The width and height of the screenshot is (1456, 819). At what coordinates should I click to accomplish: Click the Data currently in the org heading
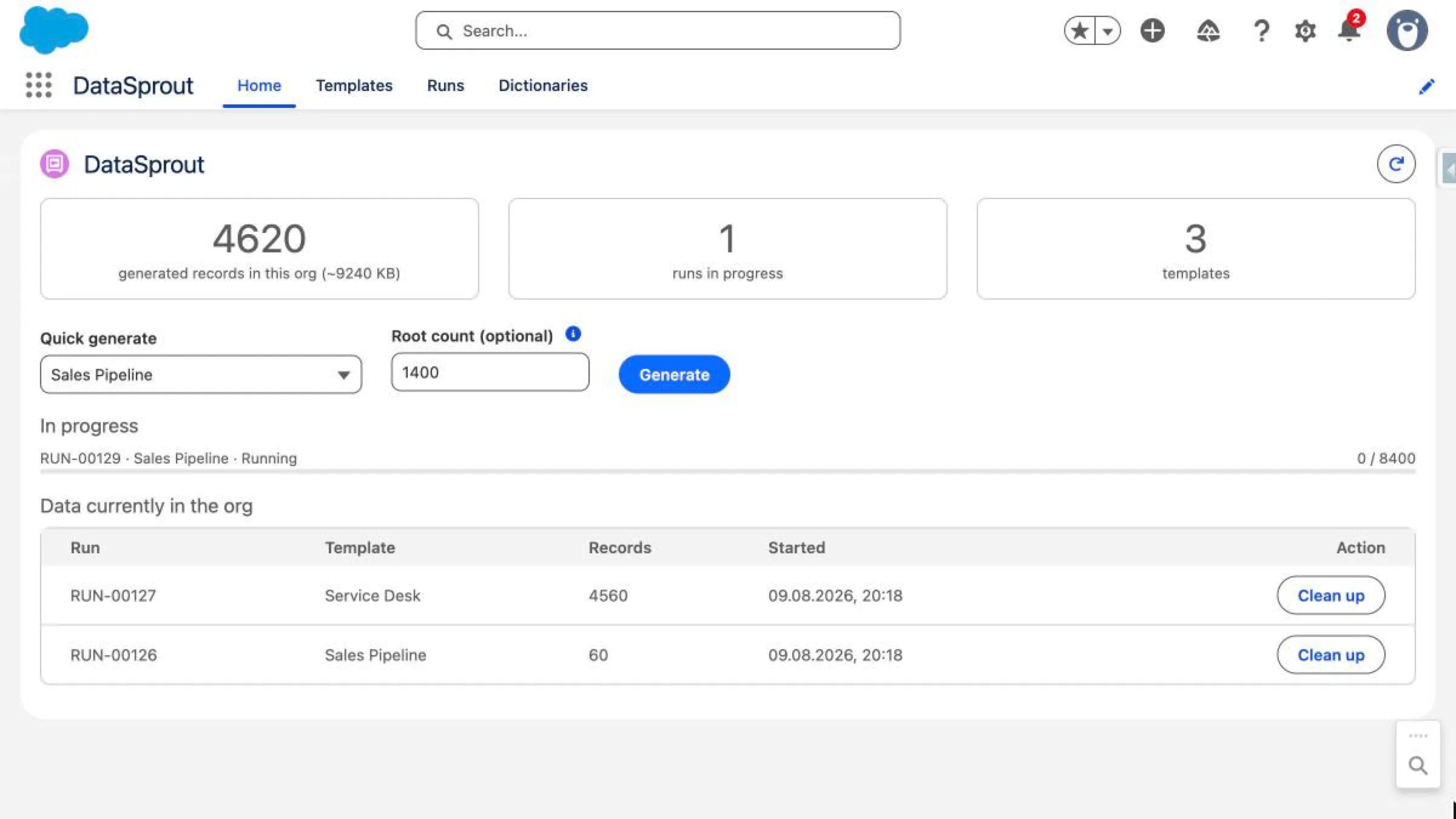point(146,506)
